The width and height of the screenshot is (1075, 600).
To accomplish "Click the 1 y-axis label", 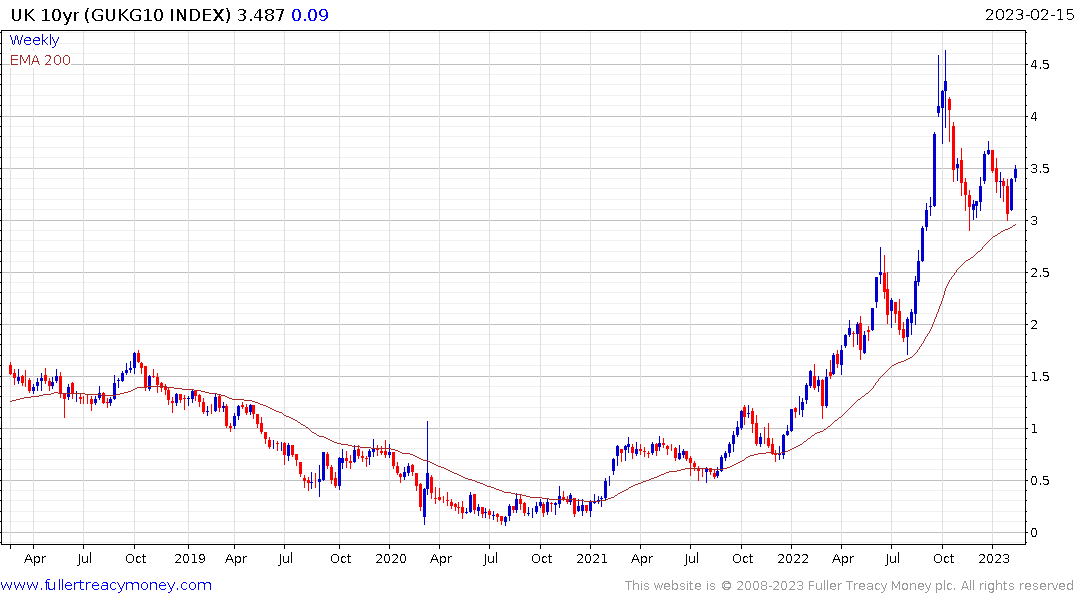I will [x=1034, y=429].
